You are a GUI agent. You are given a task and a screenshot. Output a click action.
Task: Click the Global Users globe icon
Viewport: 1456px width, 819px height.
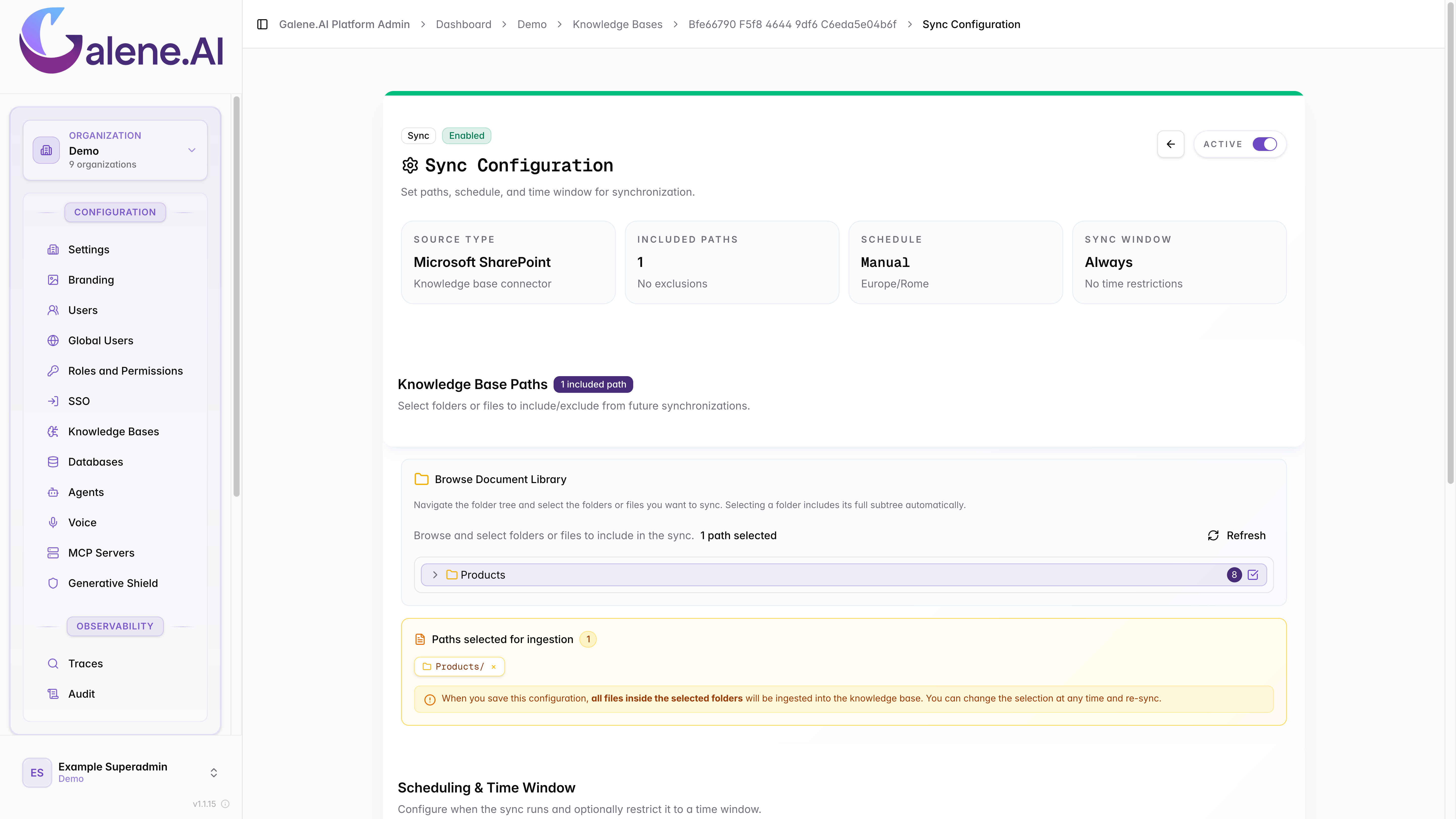(53, 341)
